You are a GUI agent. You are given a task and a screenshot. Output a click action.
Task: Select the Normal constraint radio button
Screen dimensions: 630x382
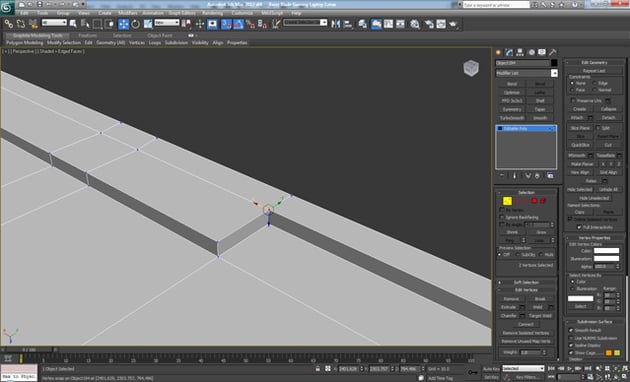(595, 90)
